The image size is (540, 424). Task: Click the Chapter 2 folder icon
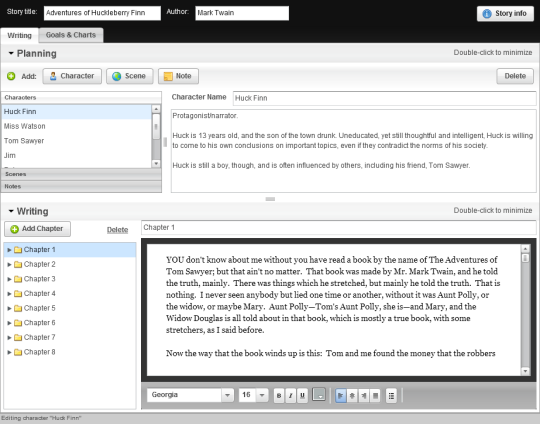[x=18, y=265]
